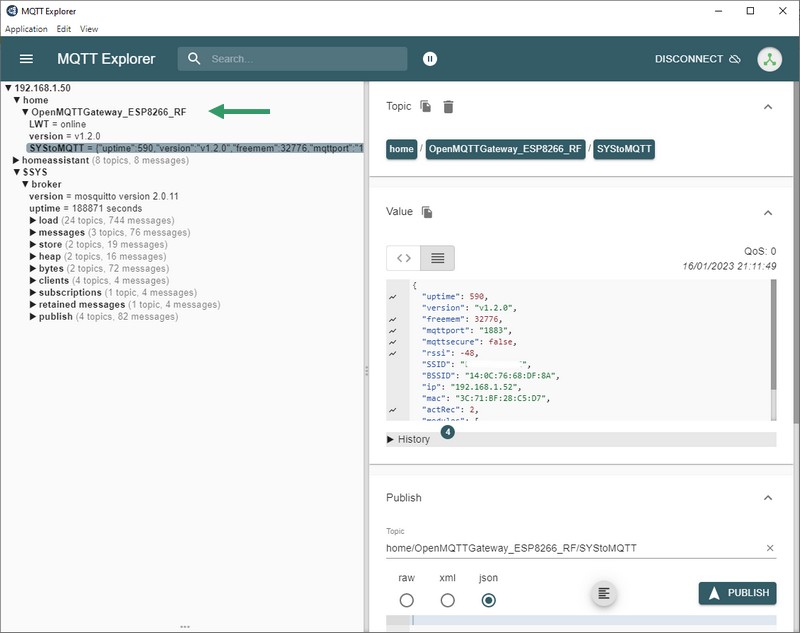Expand the load topic node
Image resolution: width=800 pixels, height=633 pixels.
[x=33, y=220]
